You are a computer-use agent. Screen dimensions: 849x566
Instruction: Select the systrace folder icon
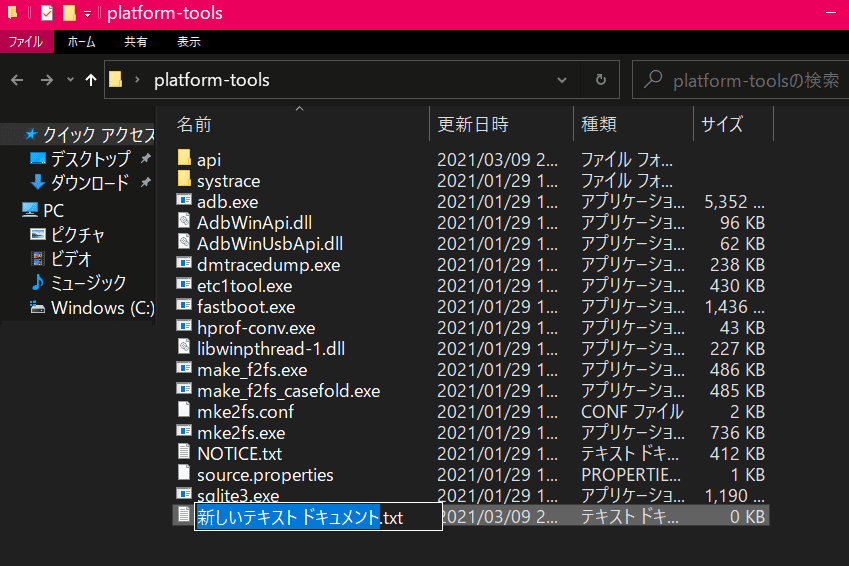point(184,179)
